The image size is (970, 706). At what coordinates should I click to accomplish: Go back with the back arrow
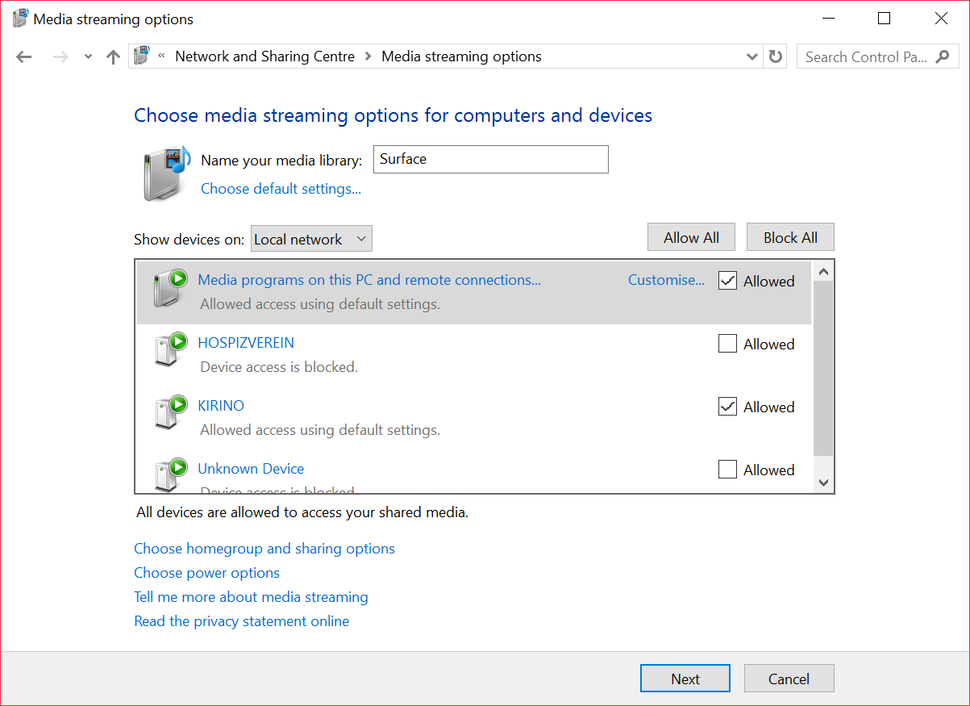point(24,57)
